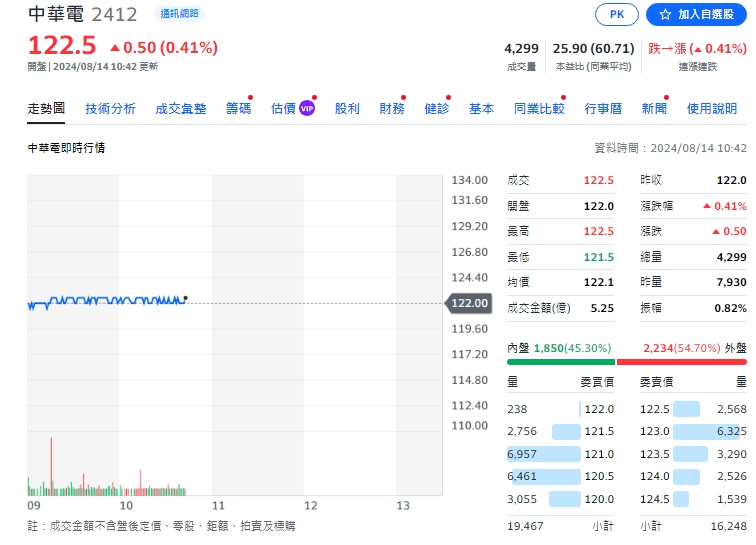Open the 基本 tab
Image resolution: width=756 pixels, height=545 pixels.
[x=482, y=109]
